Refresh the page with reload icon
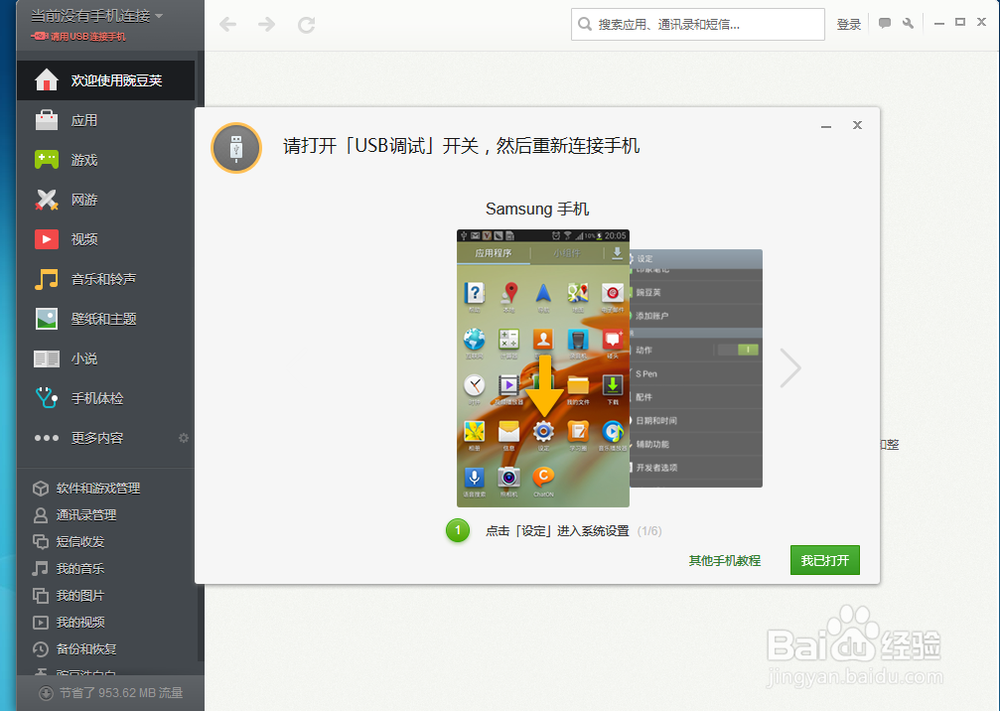This screenshot has height=711, width=1000. pos(307,24)
